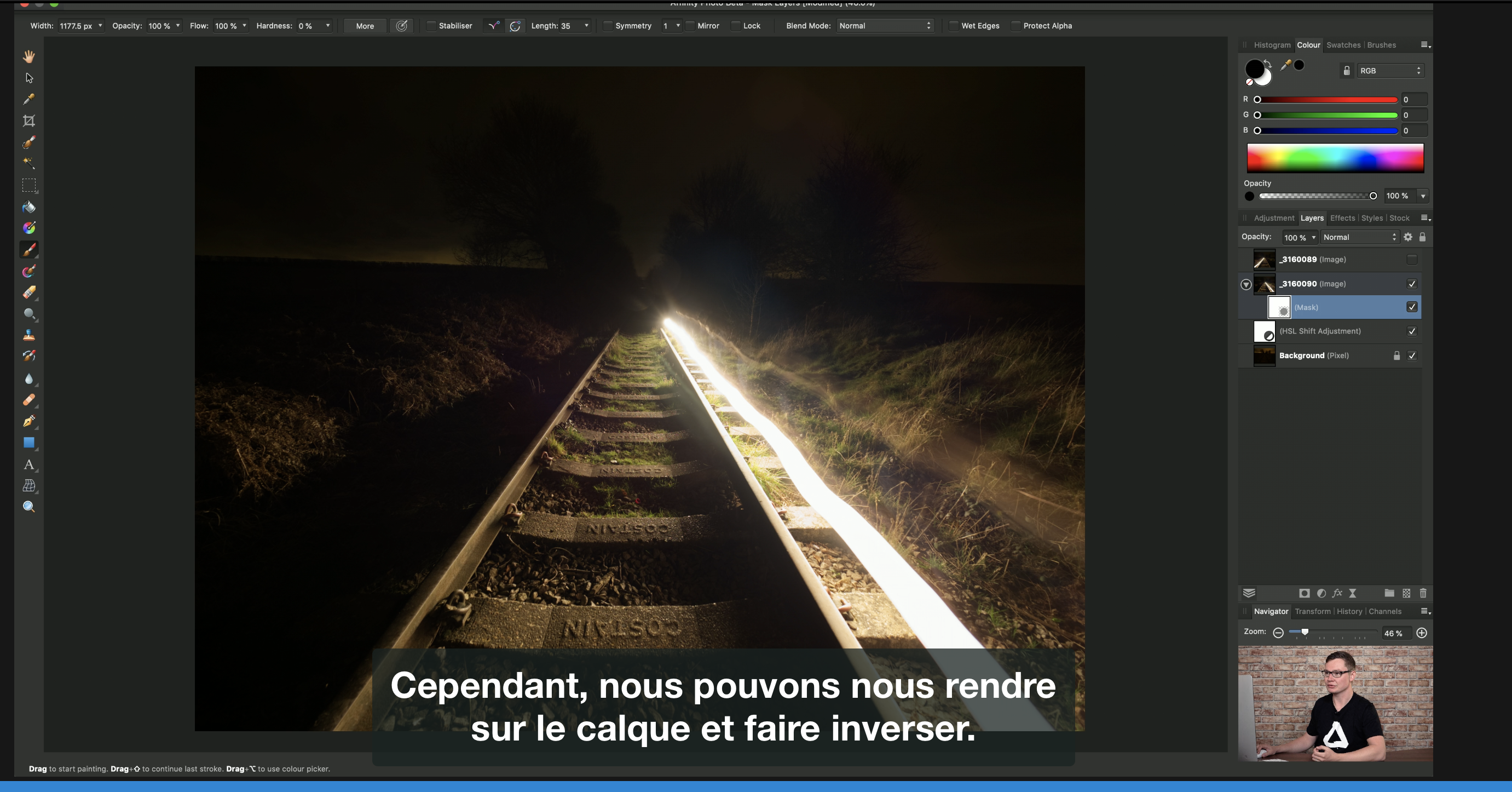Select the Clone Stamp tool
The height and width of the screenshot is (792, 1512).
point(29,335)
